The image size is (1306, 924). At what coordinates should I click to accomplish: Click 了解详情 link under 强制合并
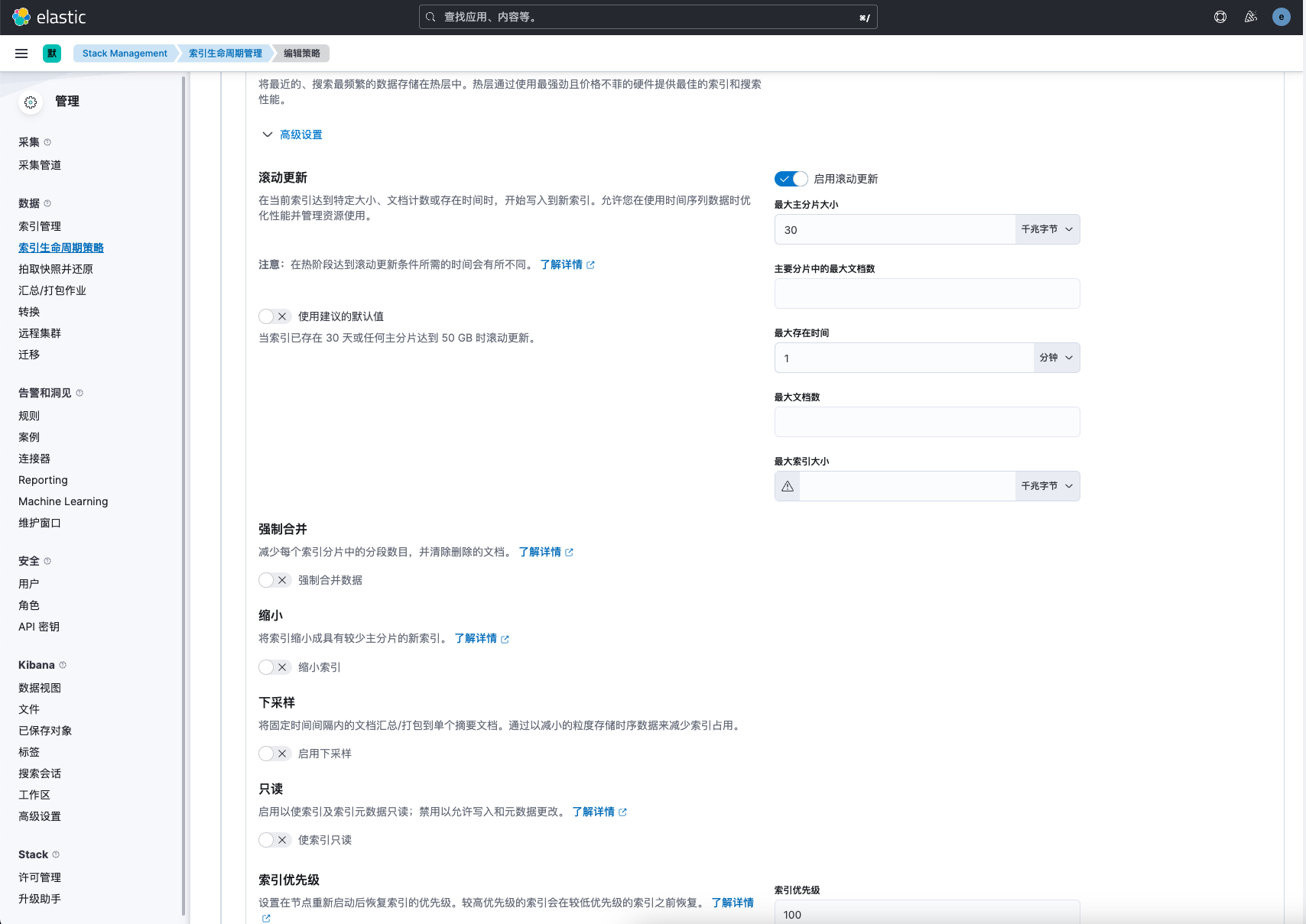click(540, 552)
